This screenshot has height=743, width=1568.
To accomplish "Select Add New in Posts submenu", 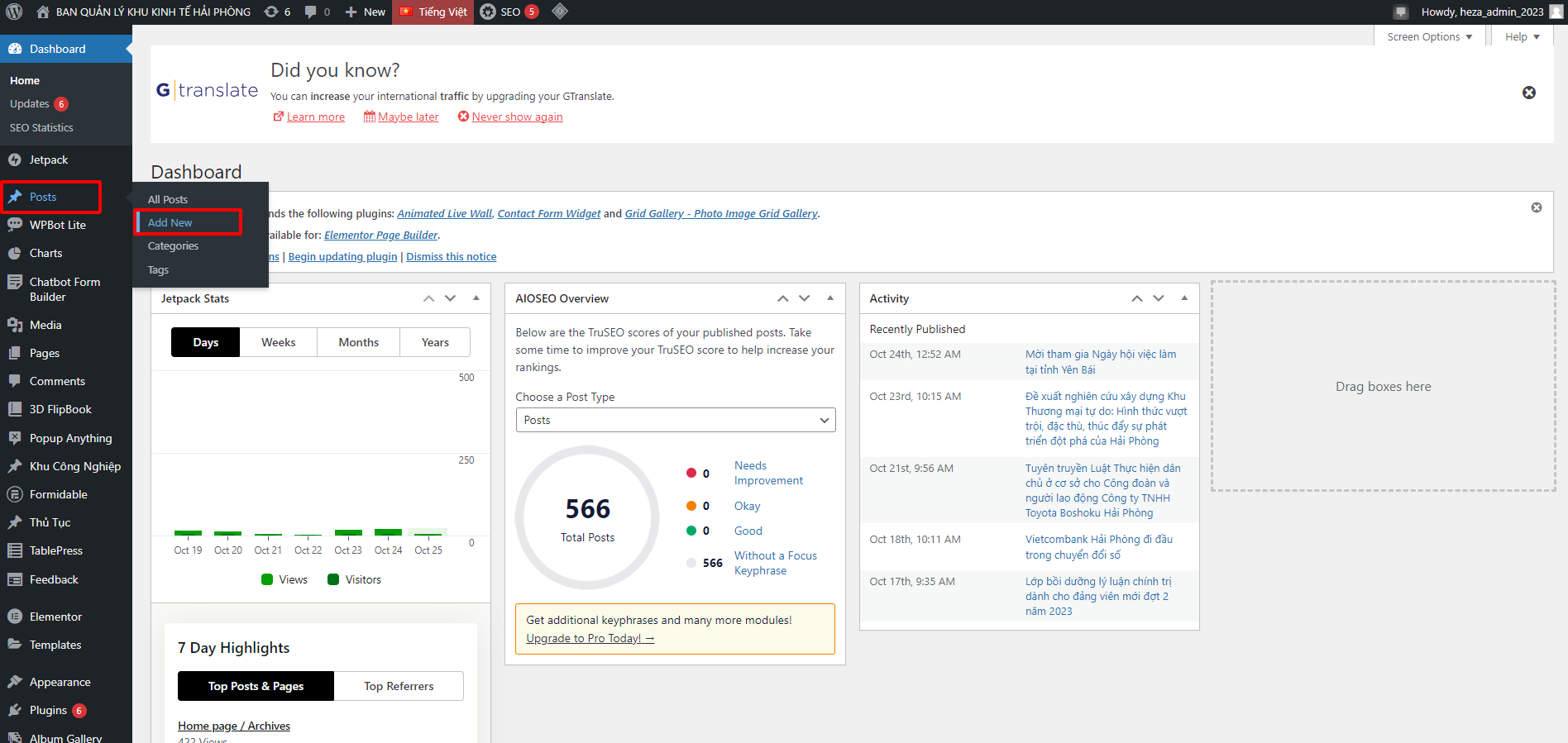I will [170, 222].
